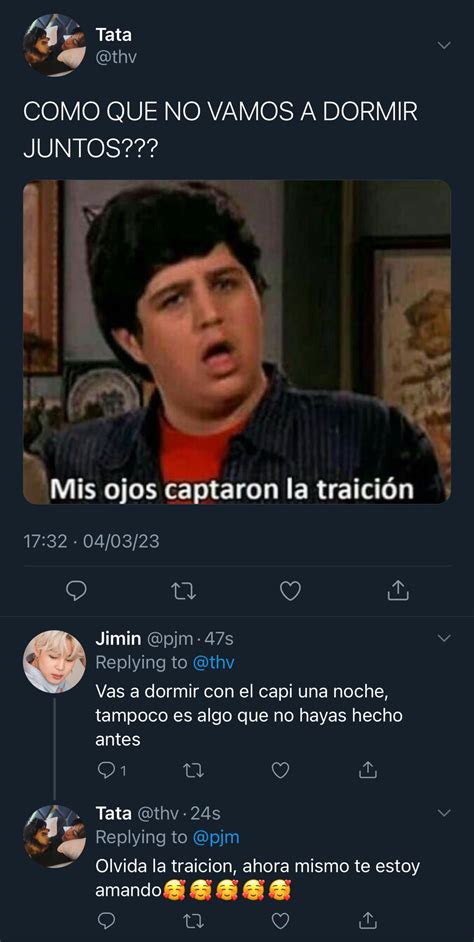Open Tata's profile avatar at top

click(54, 45)
